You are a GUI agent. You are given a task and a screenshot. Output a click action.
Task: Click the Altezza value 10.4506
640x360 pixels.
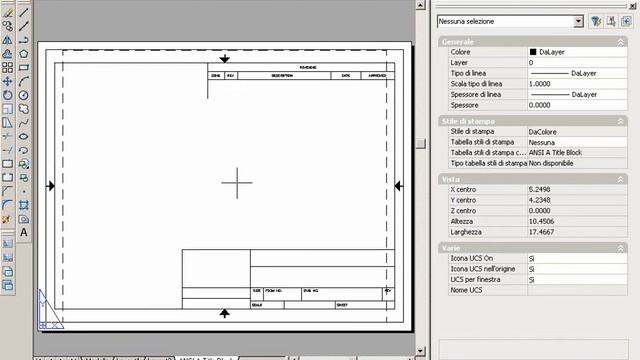point(577,222)
